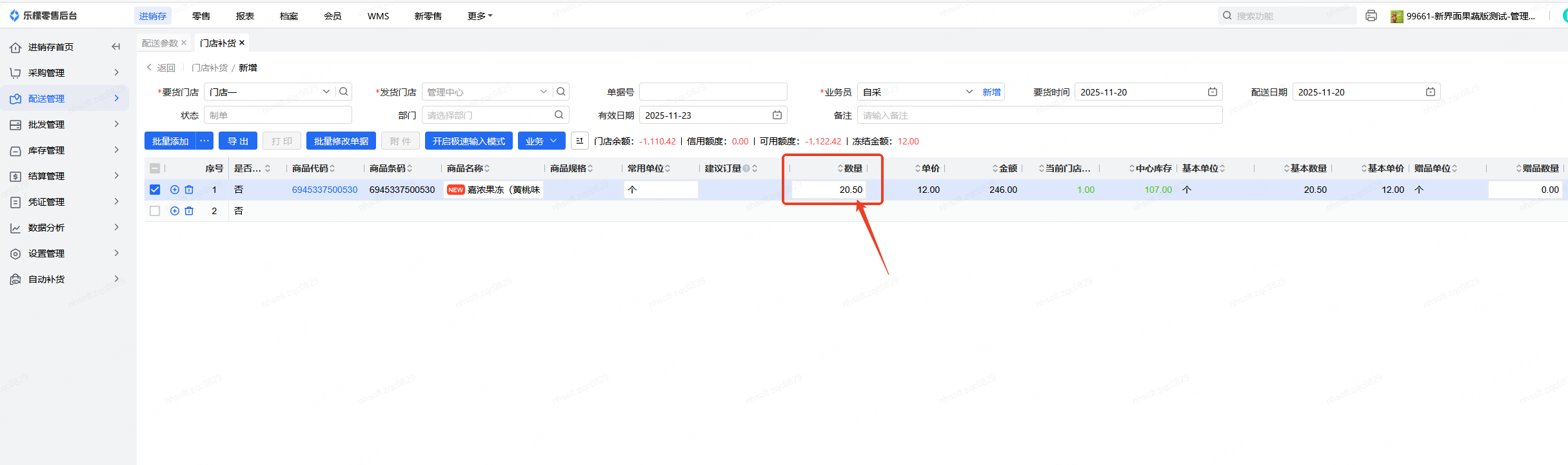1568x465 pixels.
Task: Switch to the 配送参数 tab
Action: tap(160, 43)
